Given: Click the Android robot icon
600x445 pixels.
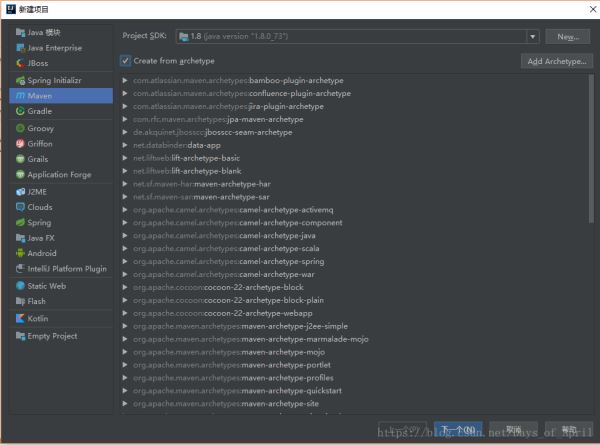Looking at the screenshot, I should click(20, 253).
